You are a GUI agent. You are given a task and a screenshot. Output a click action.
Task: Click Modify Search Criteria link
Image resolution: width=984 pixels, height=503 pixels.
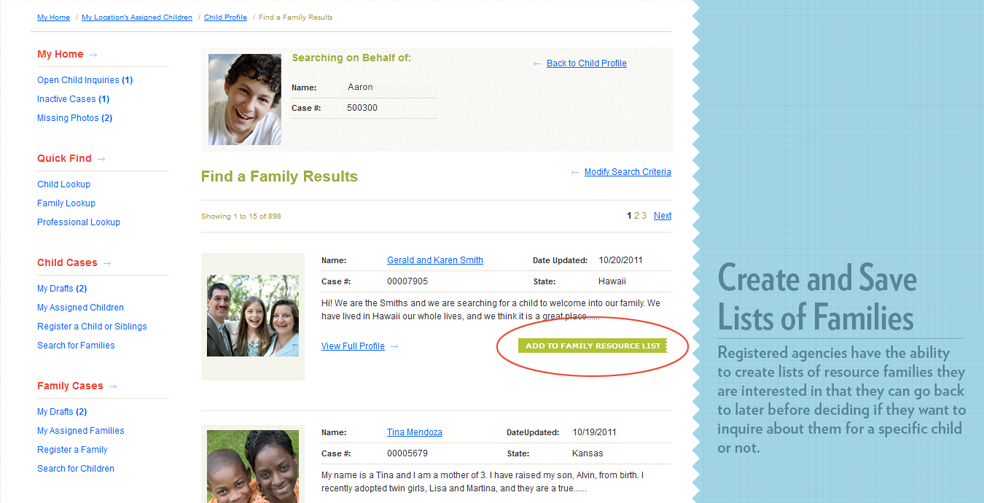[627, 172]
